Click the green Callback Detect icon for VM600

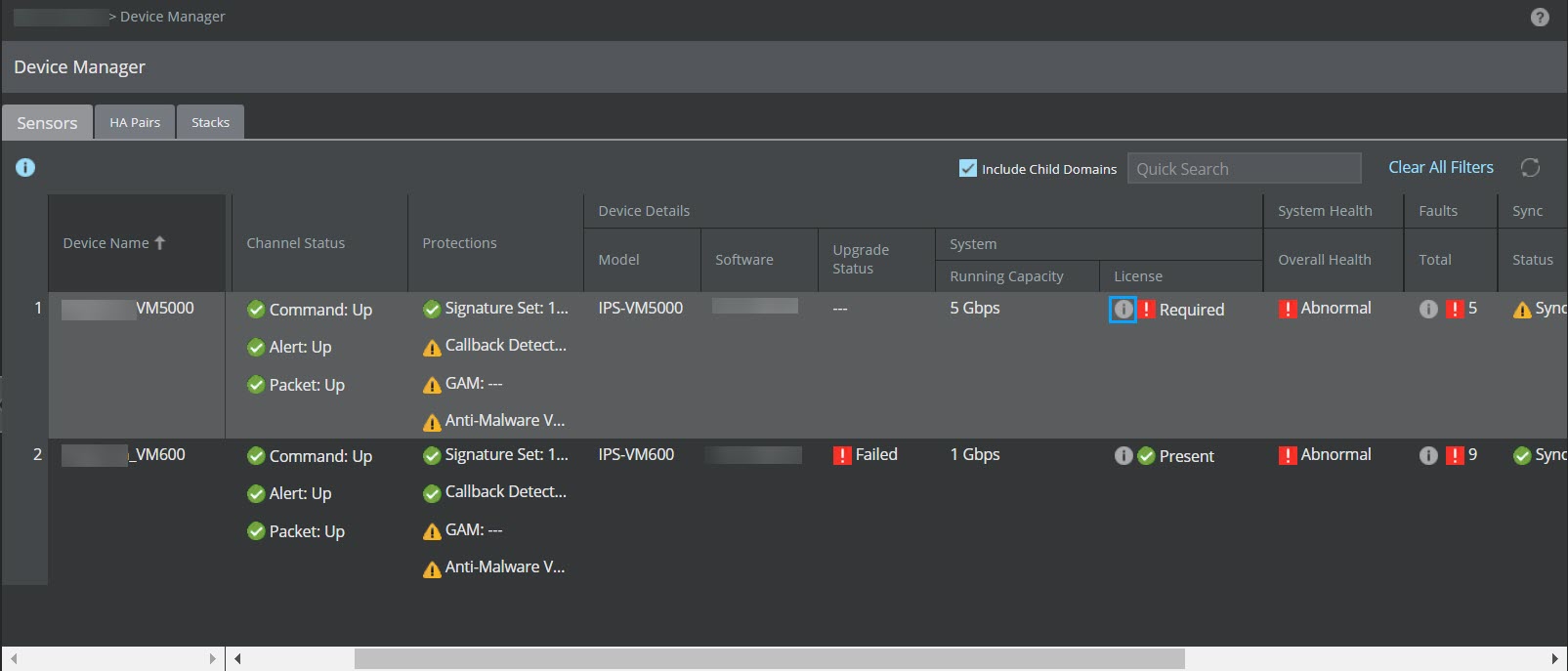432,494
